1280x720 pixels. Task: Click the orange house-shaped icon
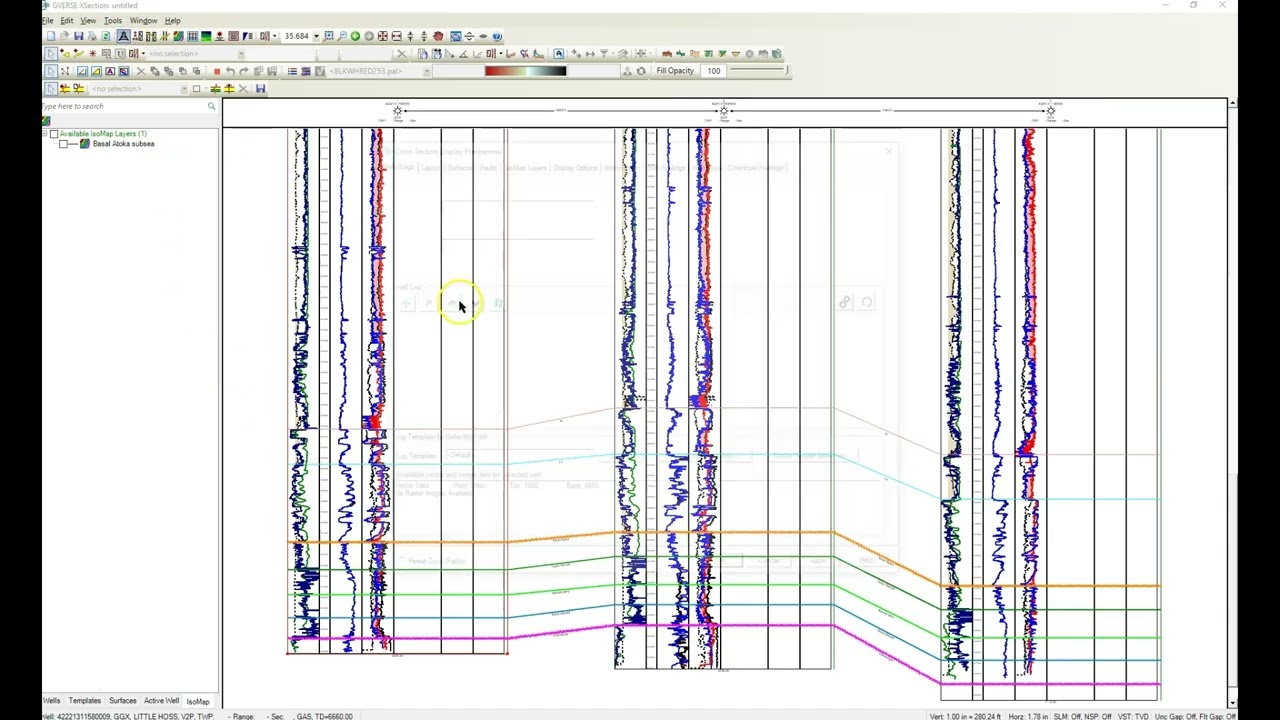pyautogui.click(x=667, y=54)
